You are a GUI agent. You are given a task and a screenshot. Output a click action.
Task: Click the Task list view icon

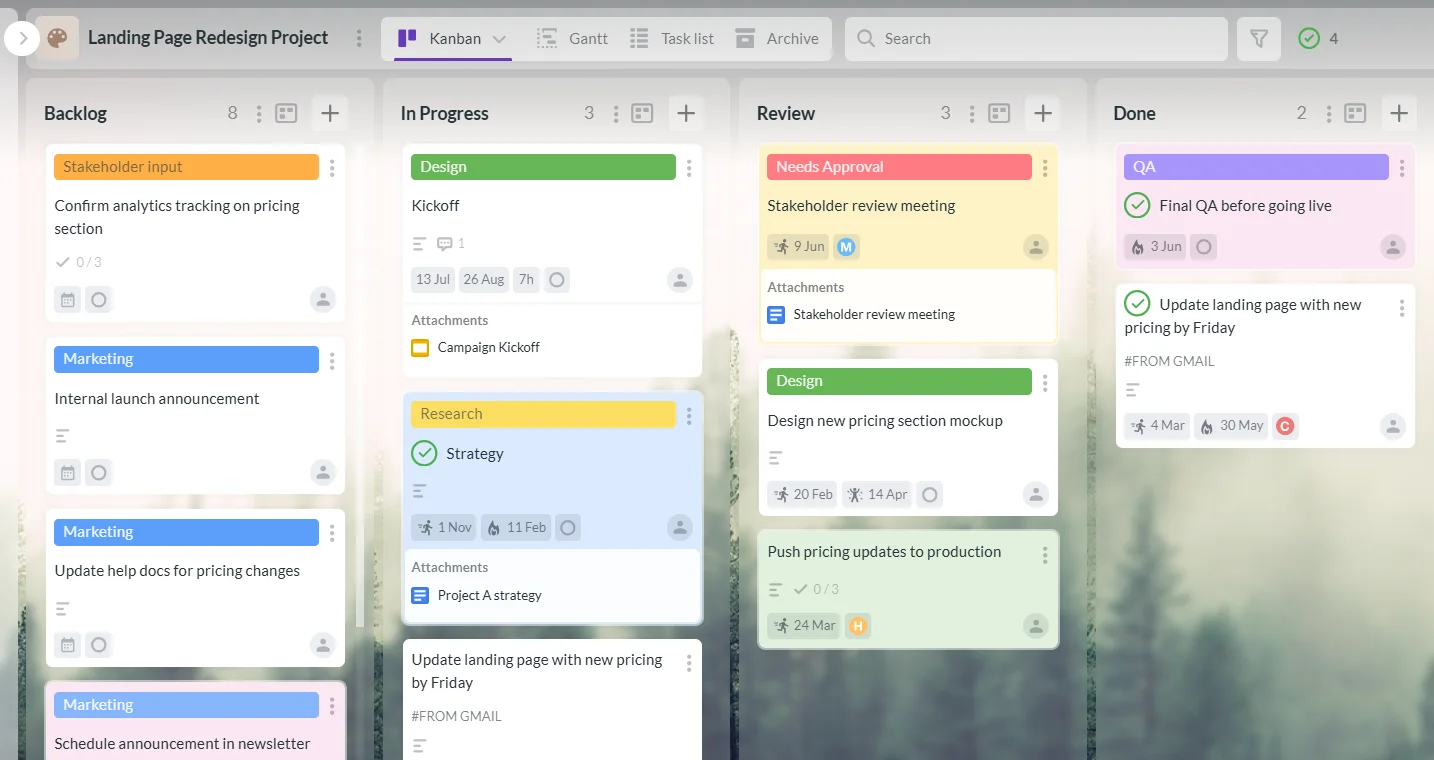pos(639,38)
